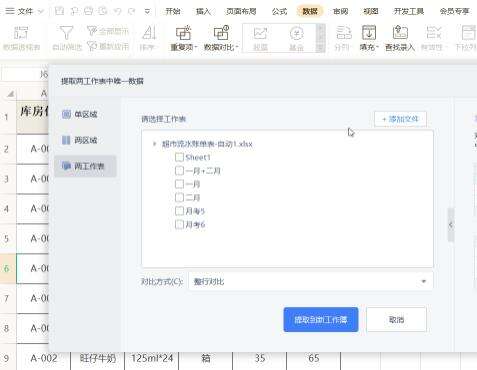Viewport: 477px width, 370px height.
Task: Collapse the xlsx workbook tree node arrow
Action: pyautogui.click(x=154, y=144)
